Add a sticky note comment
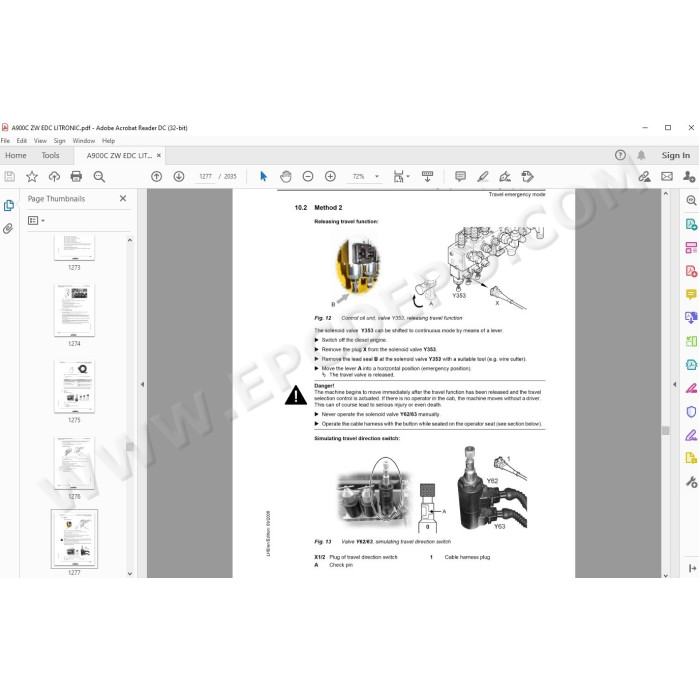This screenshot has height=700, width=700. coord(460,176)
